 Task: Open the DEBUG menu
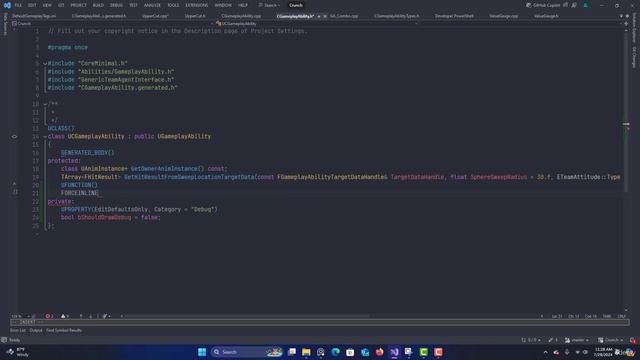[x=116, y=5]
